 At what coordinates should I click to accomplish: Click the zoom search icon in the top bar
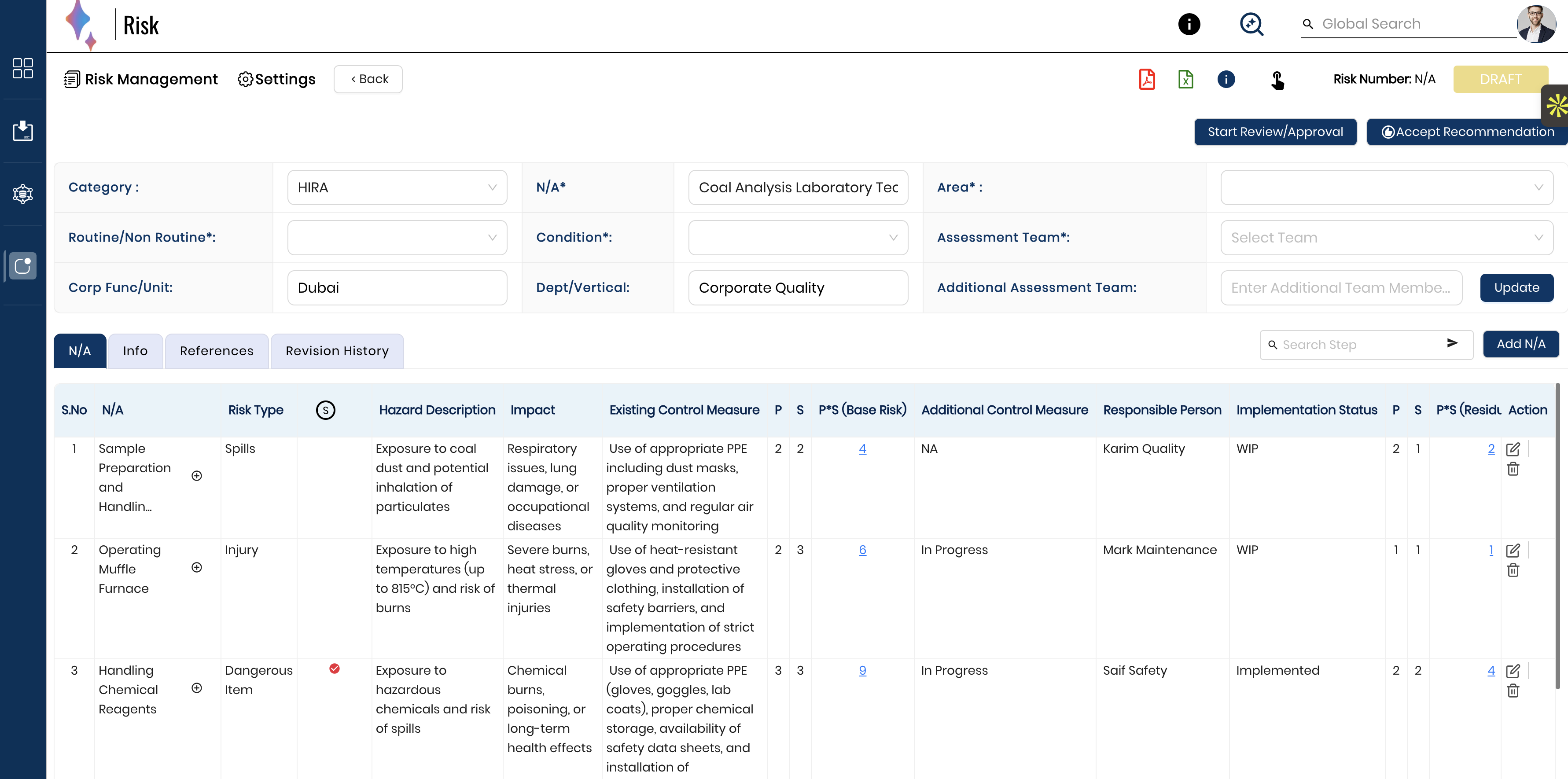(x=1251, y=24)
